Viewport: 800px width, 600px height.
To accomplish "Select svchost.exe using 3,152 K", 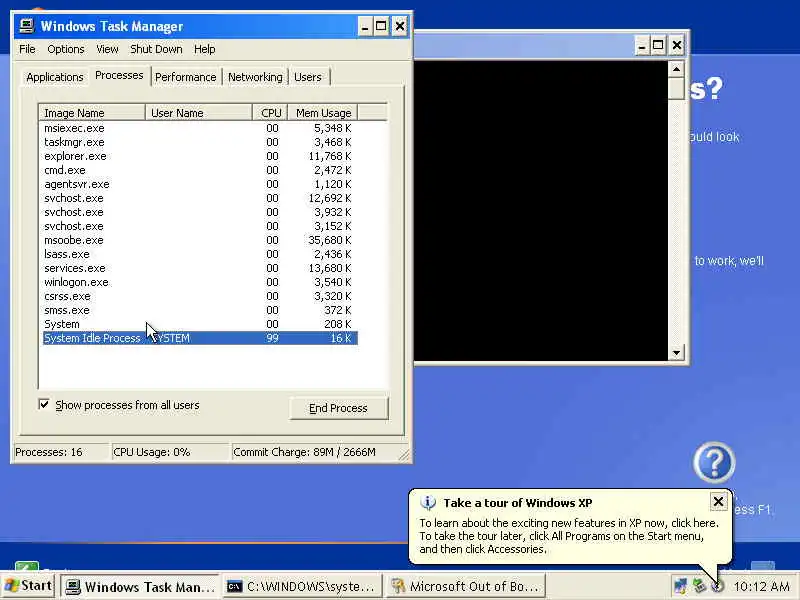I will coord(200,226).
